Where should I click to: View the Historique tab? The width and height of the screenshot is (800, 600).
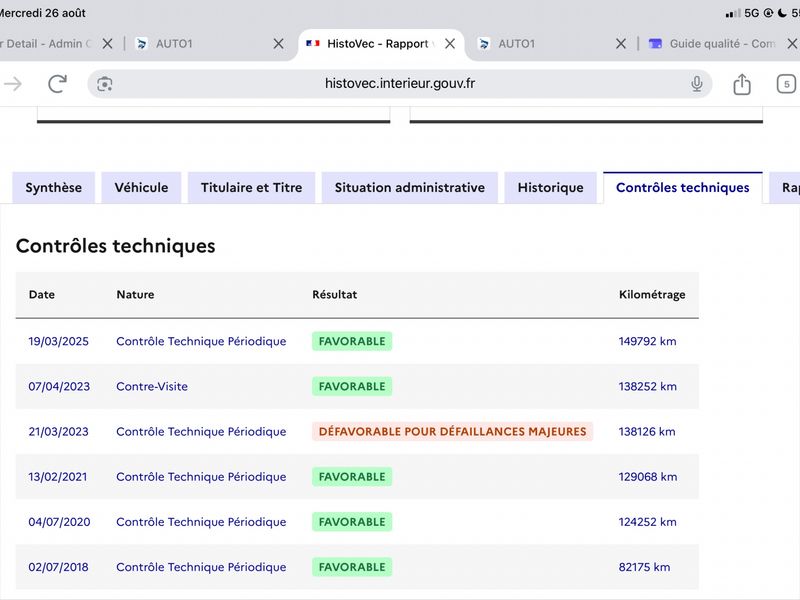(x=551, y=188)
